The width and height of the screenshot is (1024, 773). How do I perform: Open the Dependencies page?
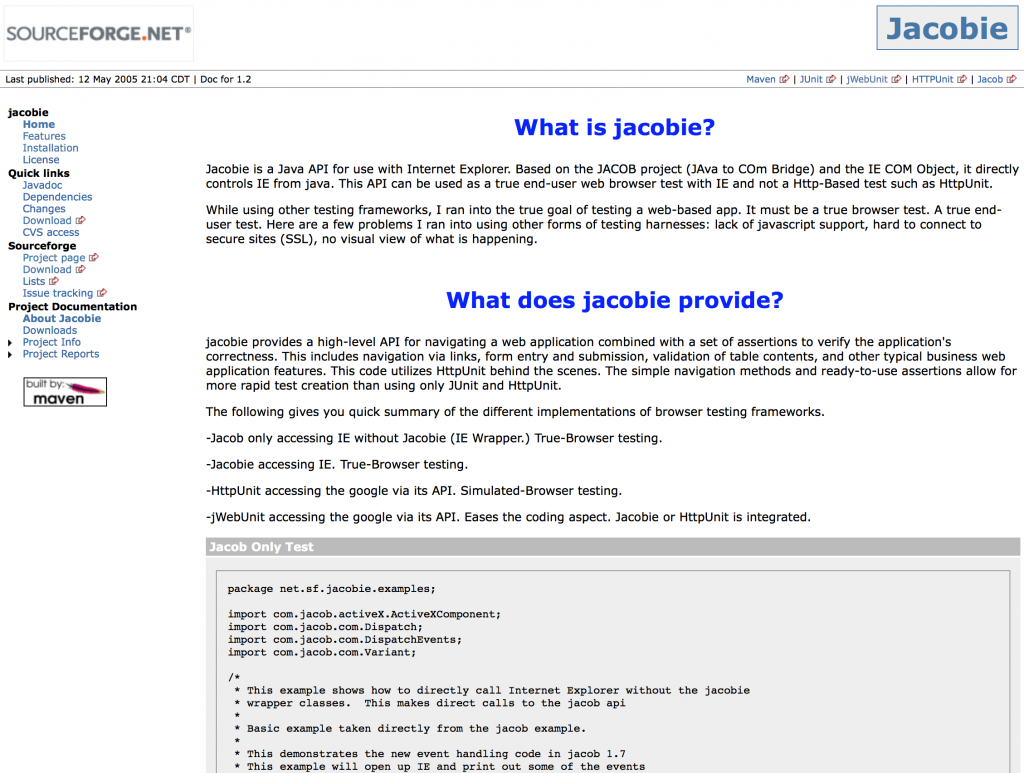point(57,197)
